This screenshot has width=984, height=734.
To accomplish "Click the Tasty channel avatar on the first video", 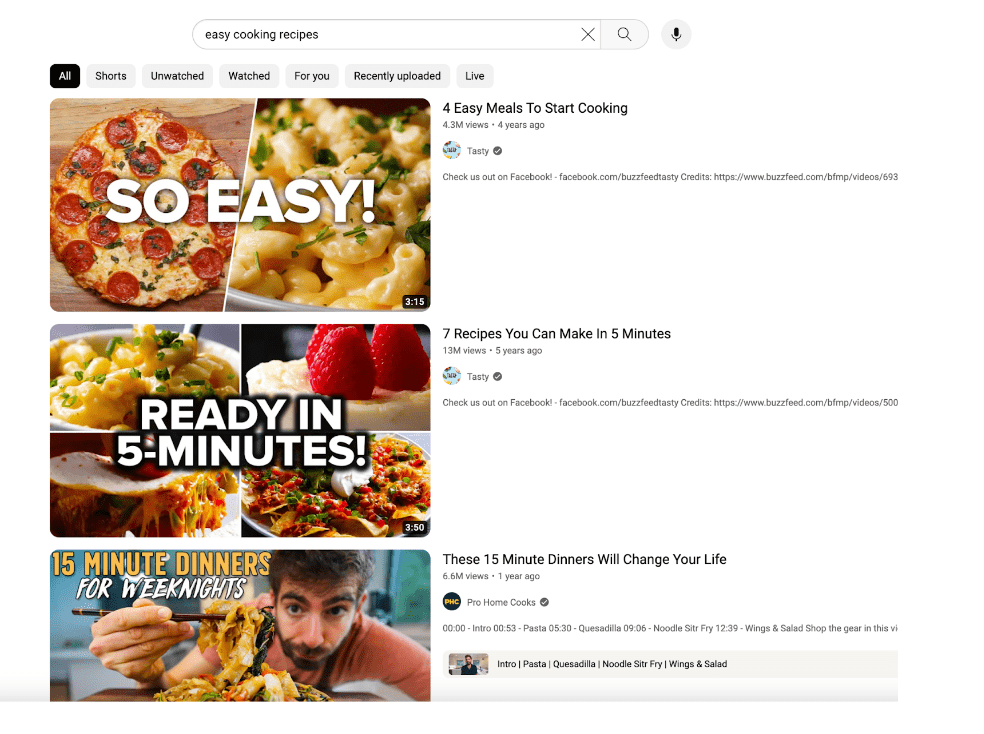I will pyautogui.click(x=452, y=150).
